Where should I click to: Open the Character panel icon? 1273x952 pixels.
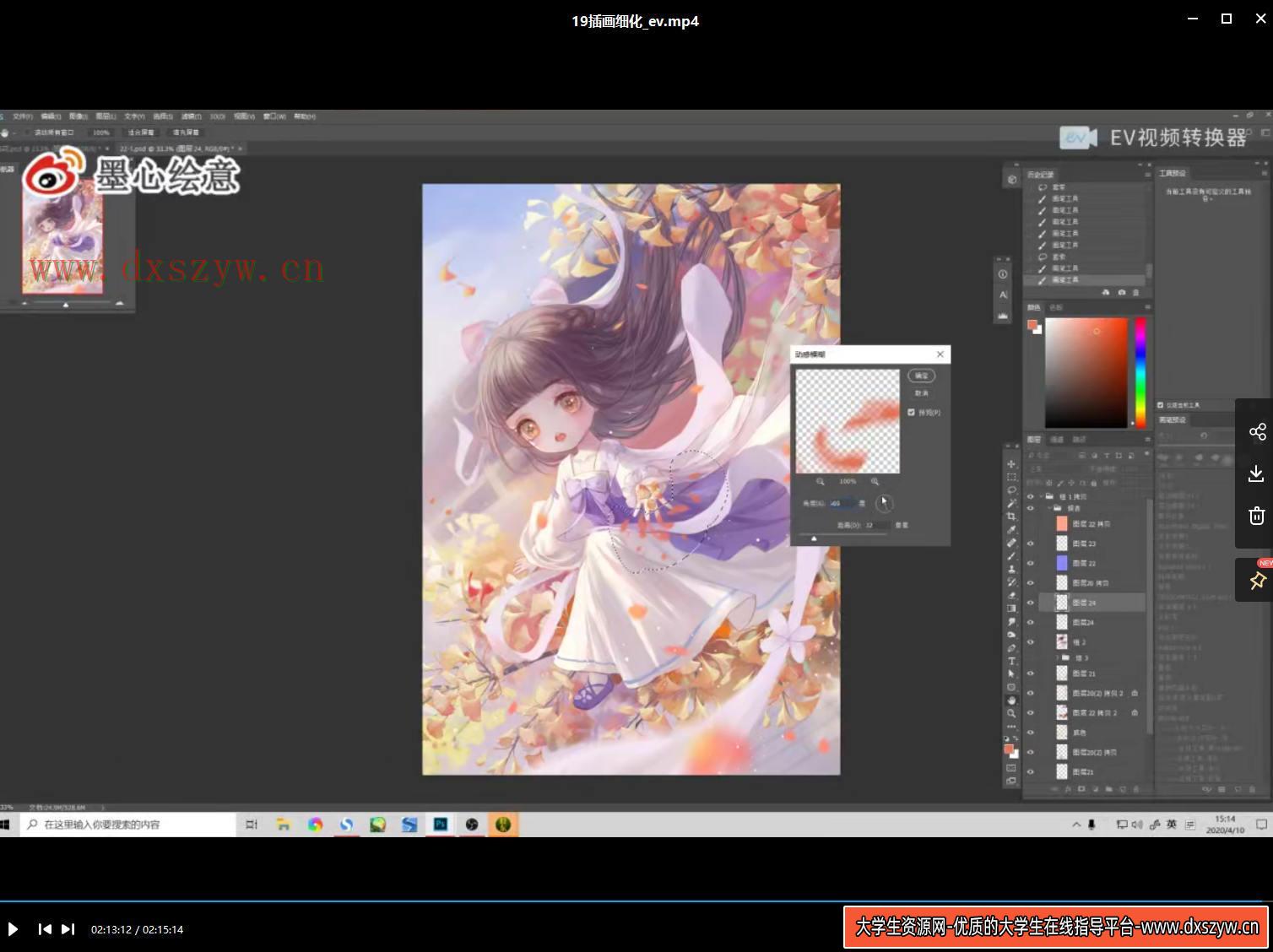[x=1003, y=295]
